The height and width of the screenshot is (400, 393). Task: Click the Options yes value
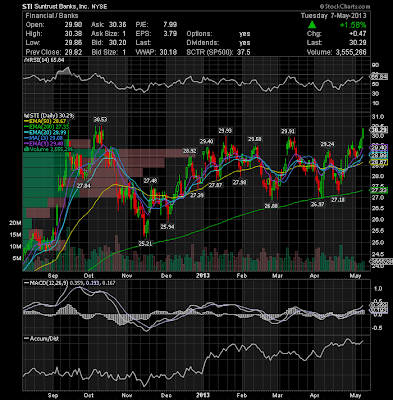click(245, 34)
